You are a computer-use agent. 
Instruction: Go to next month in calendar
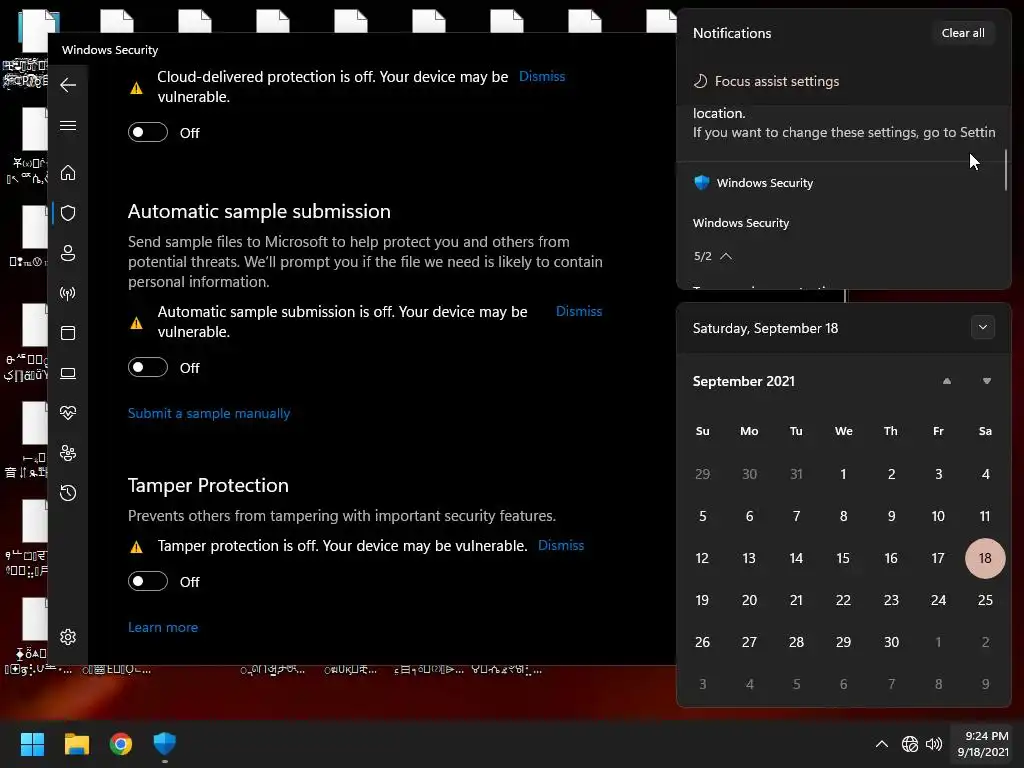[987, 381]
